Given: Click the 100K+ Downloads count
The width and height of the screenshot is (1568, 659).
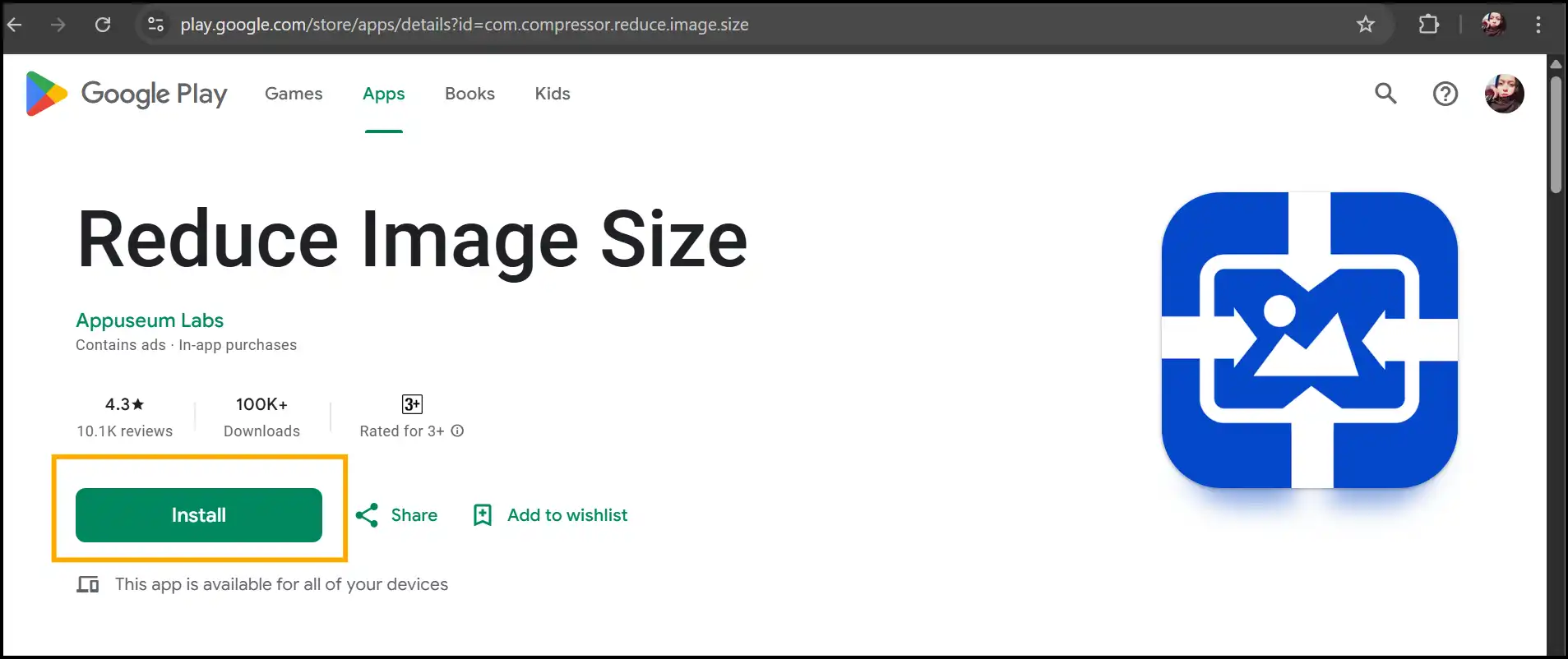Looking at the screenshot, I should click(261, 417).
